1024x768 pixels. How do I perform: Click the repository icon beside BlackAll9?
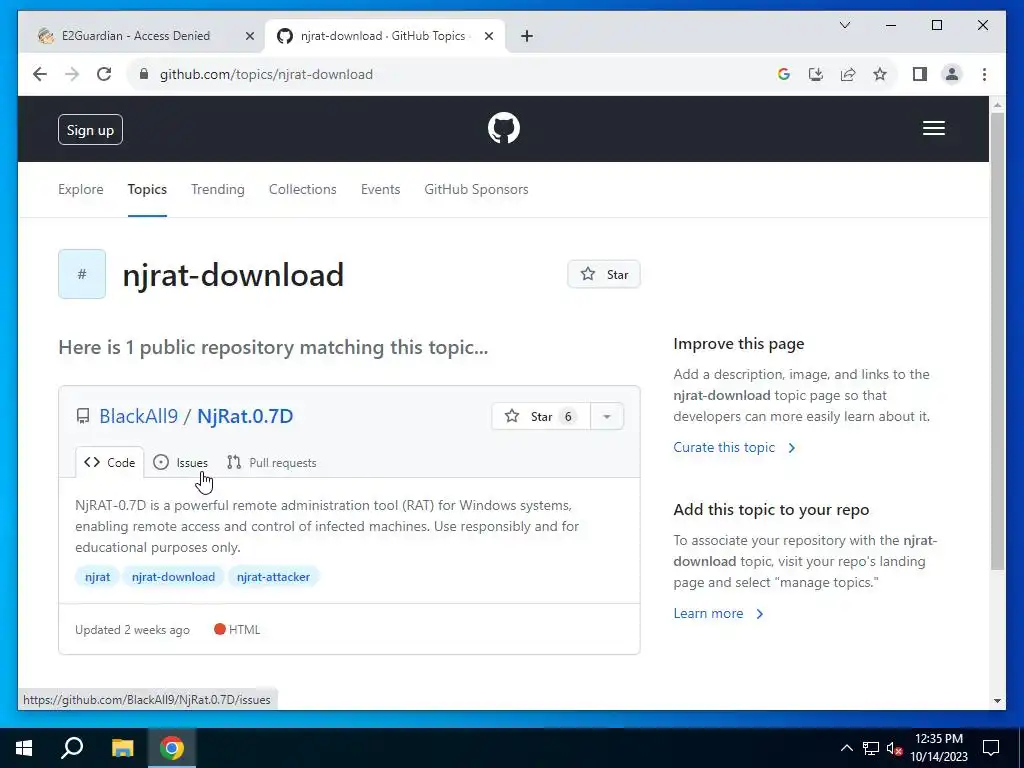pos(83,416)
